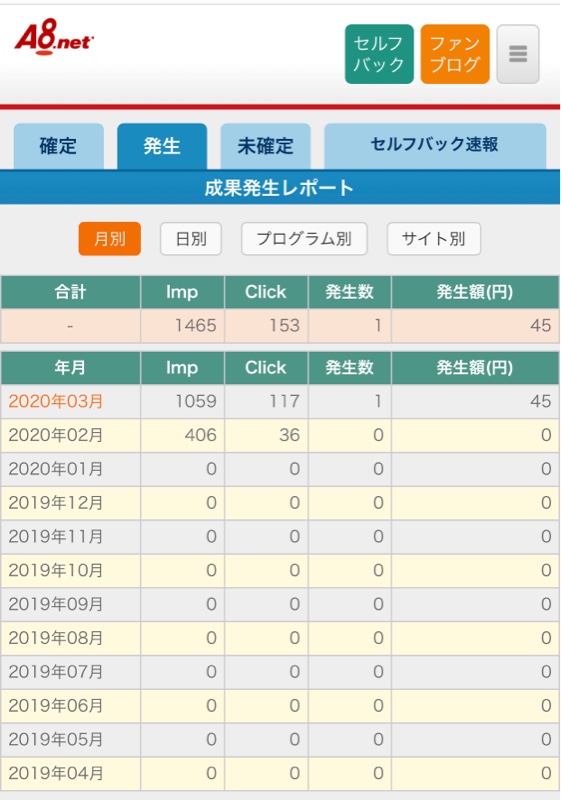Viewport: 561px width, 800px height.
Task: Switch to プログラム別 report view
Action: (304, 239)
